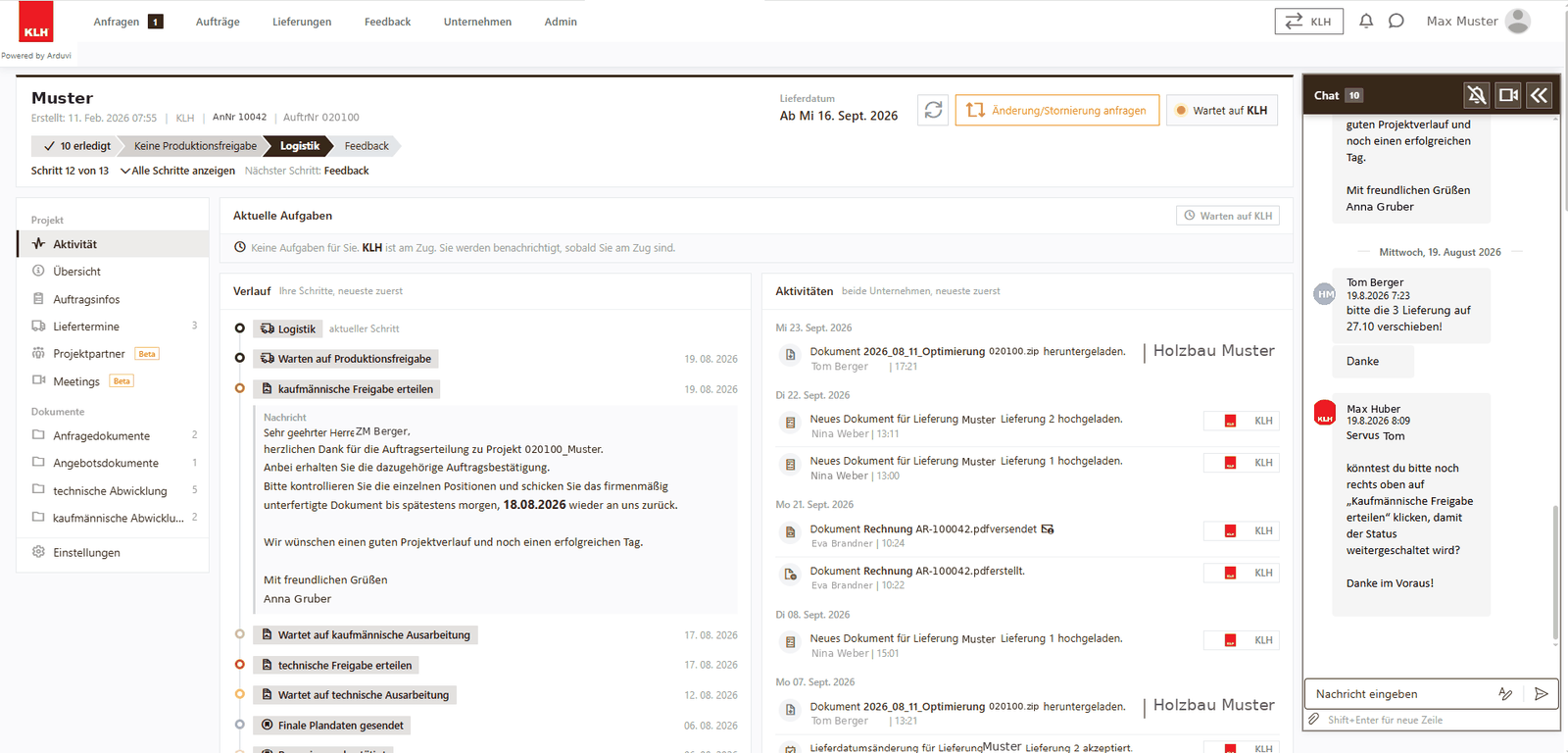Screen dimensions: 1568x753
Task: Mute chat notifications with the crossed bell icon
Action: 1476,95
